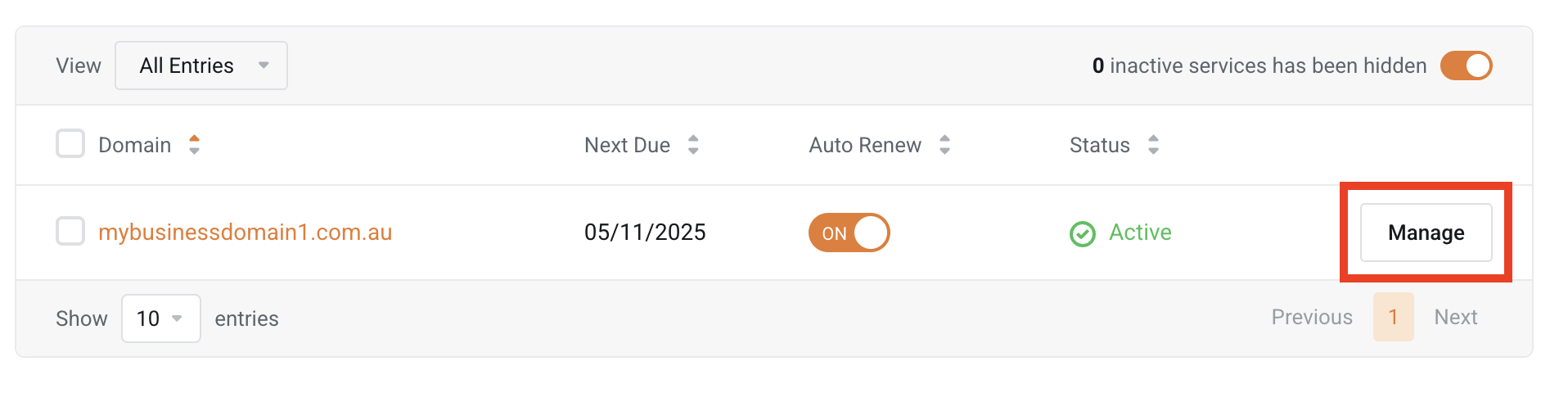This screenshot has height=393, width=1568.
Task: Turn off Auto Renew for mybusinessdomain1.com.au
Action: pyautogui.click(x=849, y=233)
